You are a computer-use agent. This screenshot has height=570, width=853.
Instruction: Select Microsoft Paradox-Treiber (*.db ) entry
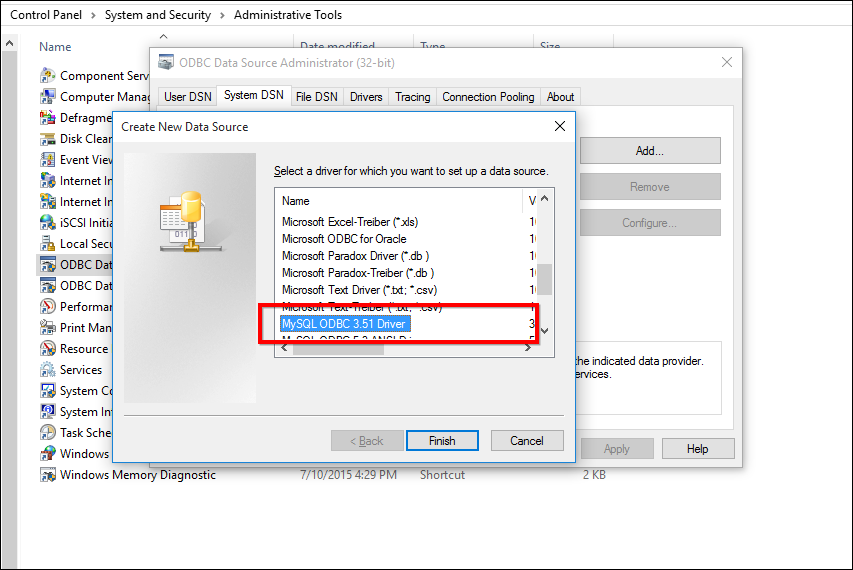(357, 273)
